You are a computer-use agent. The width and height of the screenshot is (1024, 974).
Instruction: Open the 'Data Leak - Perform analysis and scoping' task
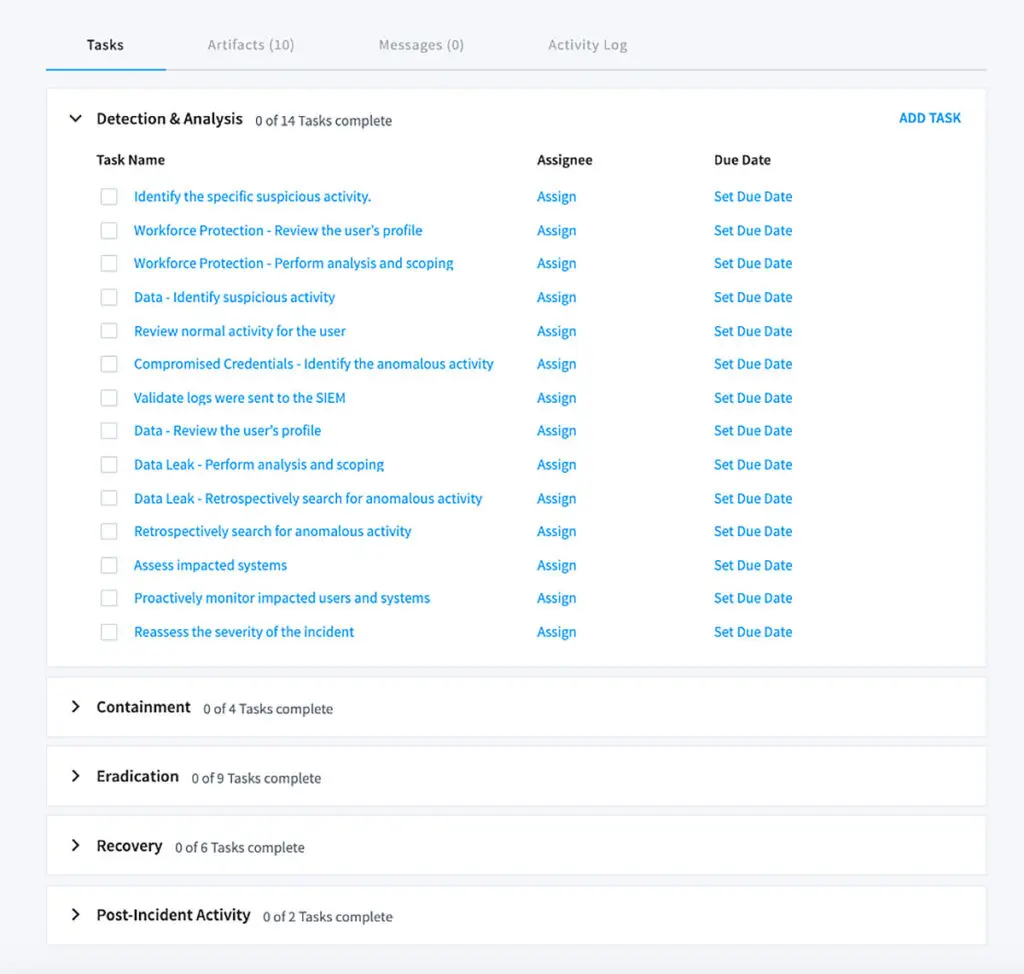tap(259, 464)
